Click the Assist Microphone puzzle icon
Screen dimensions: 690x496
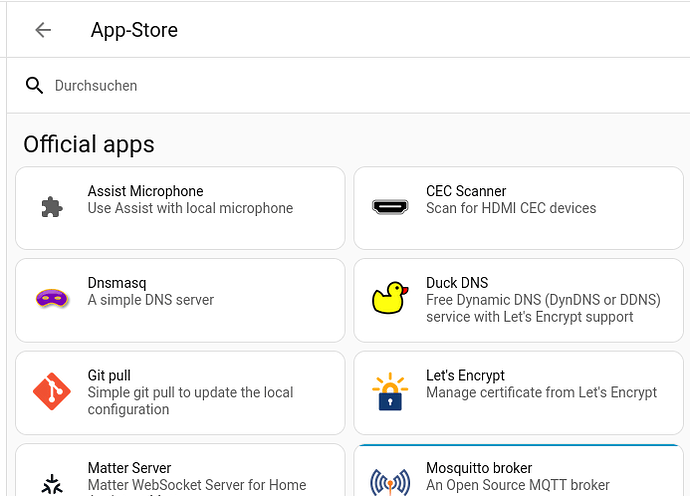[52, 207]
